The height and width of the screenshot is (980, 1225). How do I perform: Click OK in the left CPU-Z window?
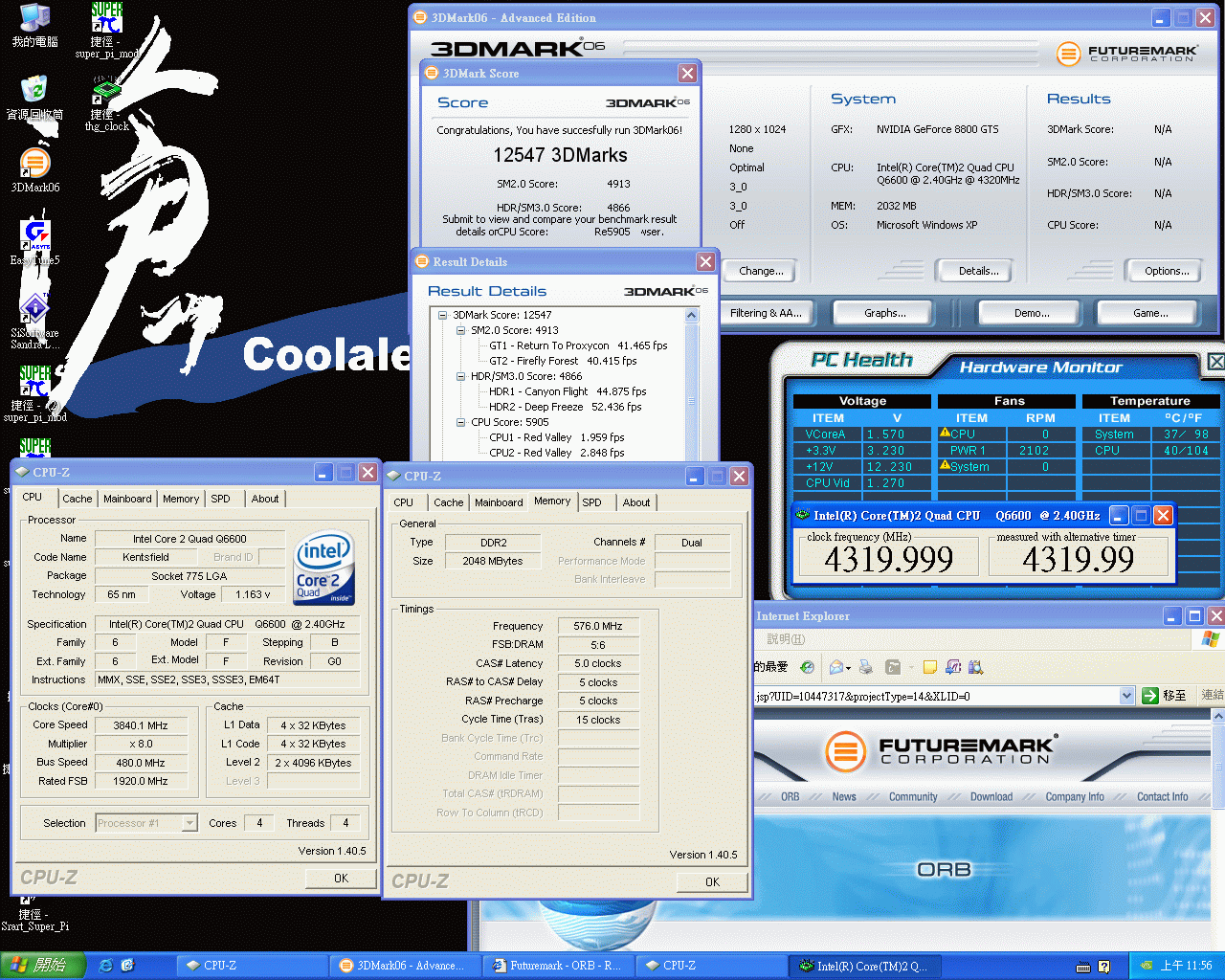point(341,878)
